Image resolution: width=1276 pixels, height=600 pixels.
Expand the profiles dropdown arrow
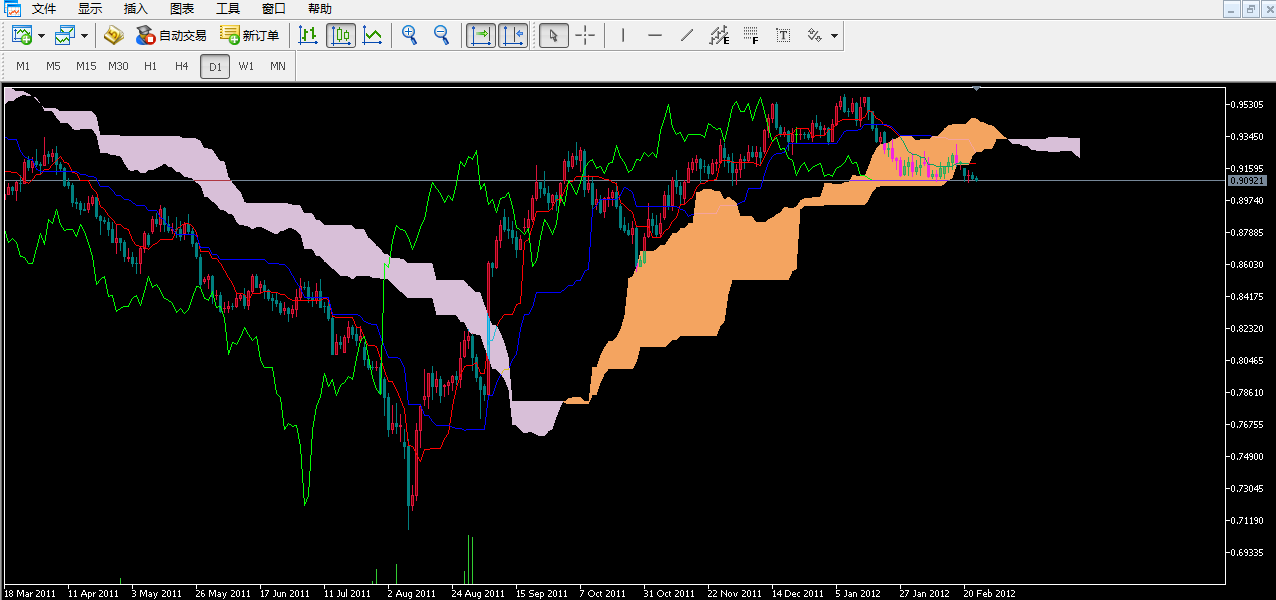click(84, 36)
